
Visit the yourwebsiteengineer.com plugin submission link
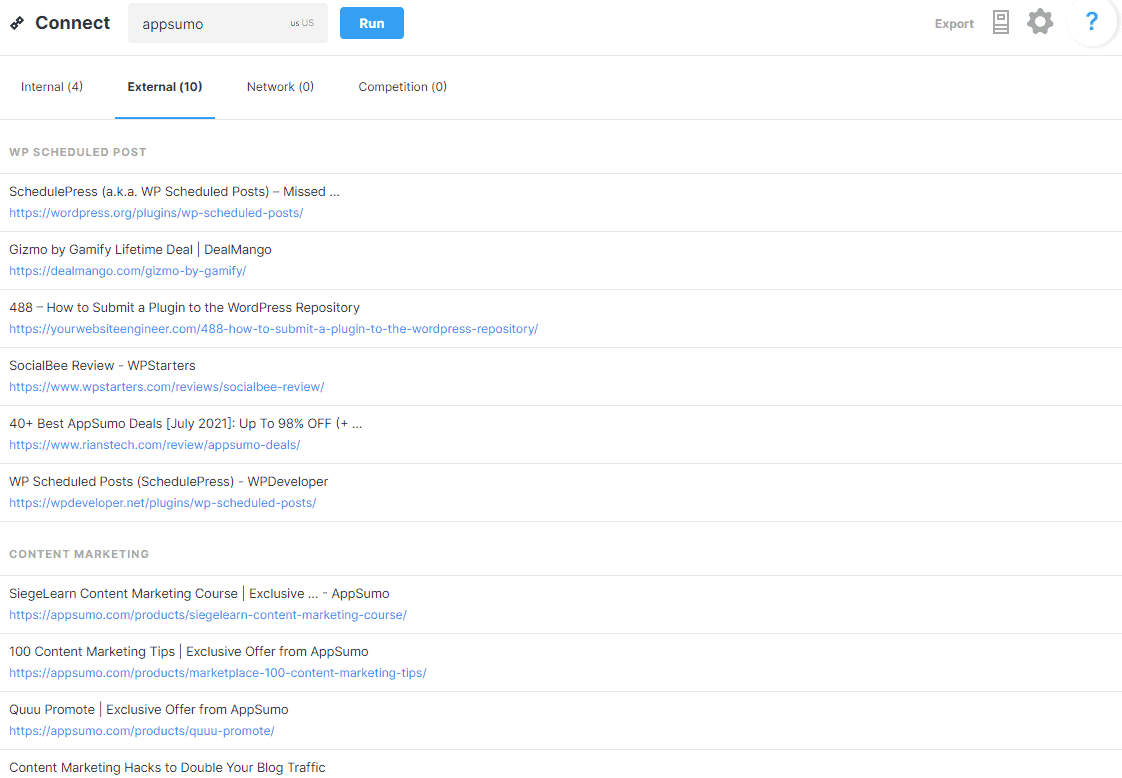pos(273,329)
